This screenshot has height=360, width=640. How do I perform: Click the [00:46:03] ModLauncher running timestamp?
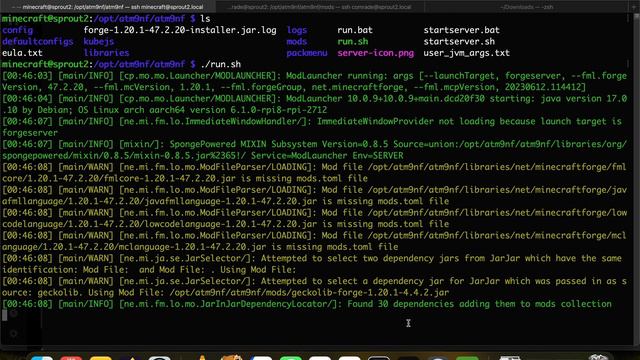(x=27, y=76)
